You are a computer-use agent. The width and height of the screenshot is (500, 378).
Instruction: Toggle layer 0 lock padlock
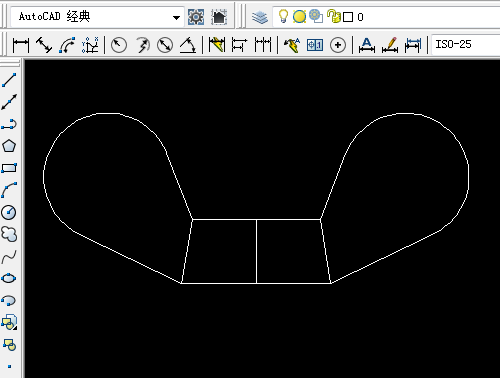(x=333, y=16)
